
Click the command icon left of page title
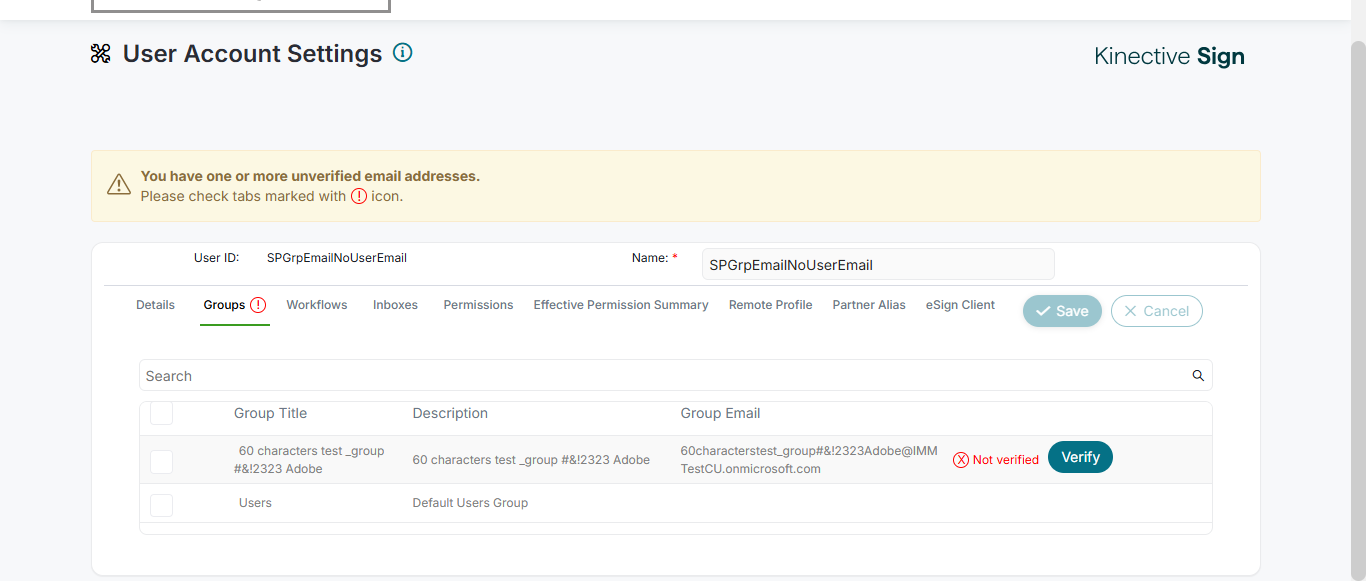click(100, 54)
